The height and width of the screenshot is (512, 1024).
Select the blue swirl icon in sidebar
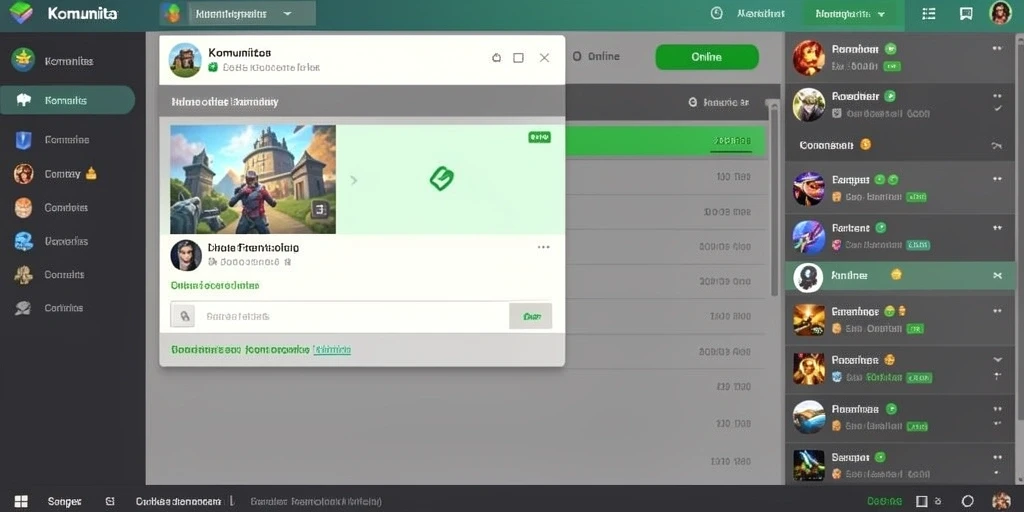point(23,241)
